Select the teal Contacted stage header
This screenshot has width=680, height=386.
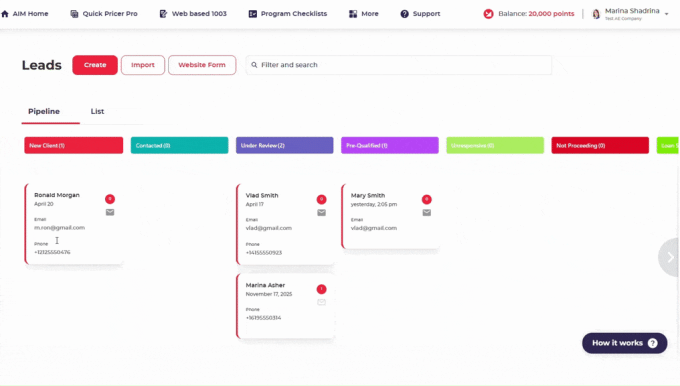pyautogui.click(x=180, y=145)
